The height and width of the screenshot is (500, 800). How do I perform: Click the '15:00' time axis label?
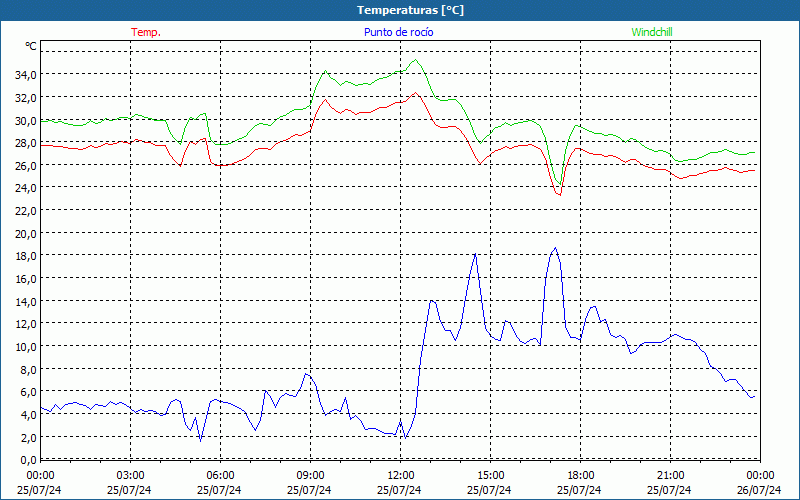click(490, 476)
